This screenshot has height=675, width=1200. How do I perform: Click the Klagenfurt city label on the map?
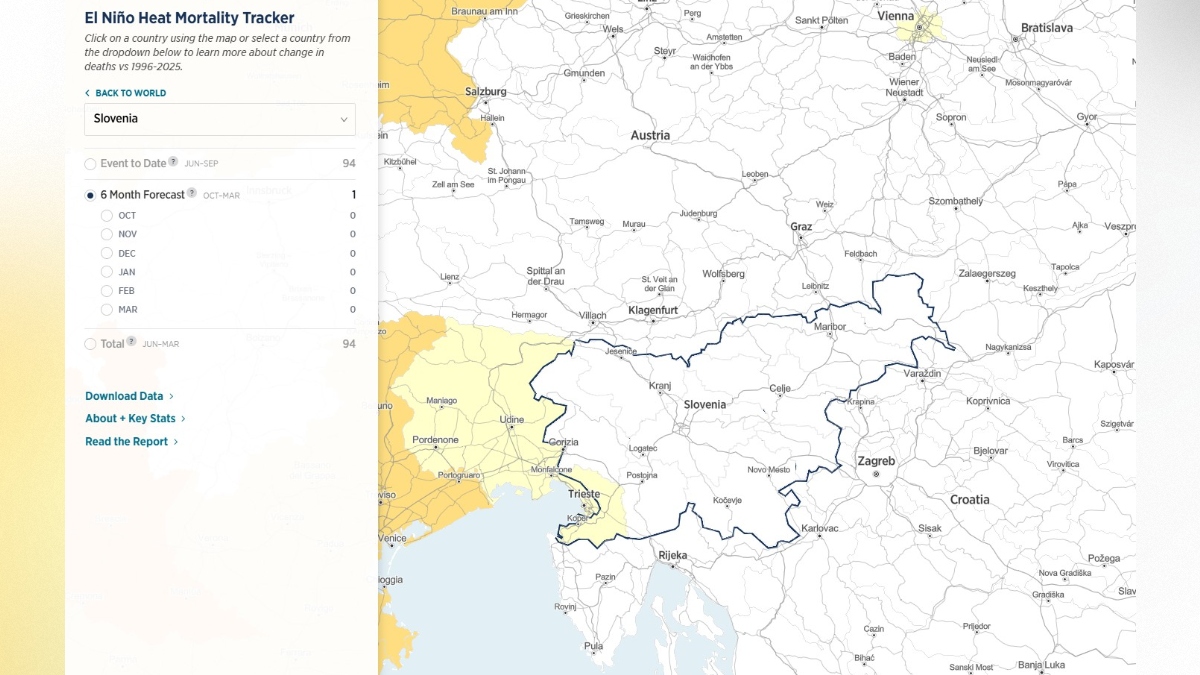coord(653,311)
